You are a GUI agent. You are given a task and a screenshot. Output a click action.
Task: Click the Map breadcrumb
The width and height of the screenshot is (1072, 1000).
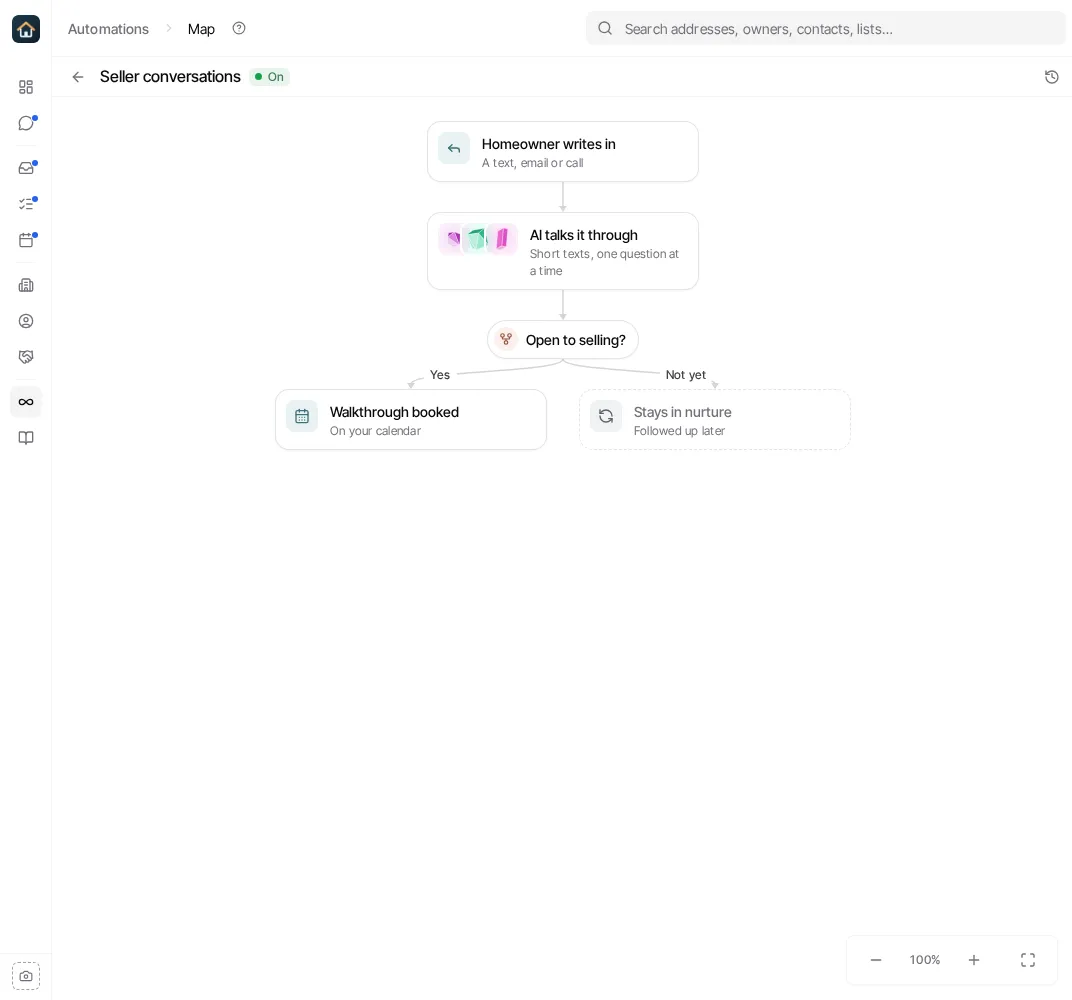coord(201,29)
